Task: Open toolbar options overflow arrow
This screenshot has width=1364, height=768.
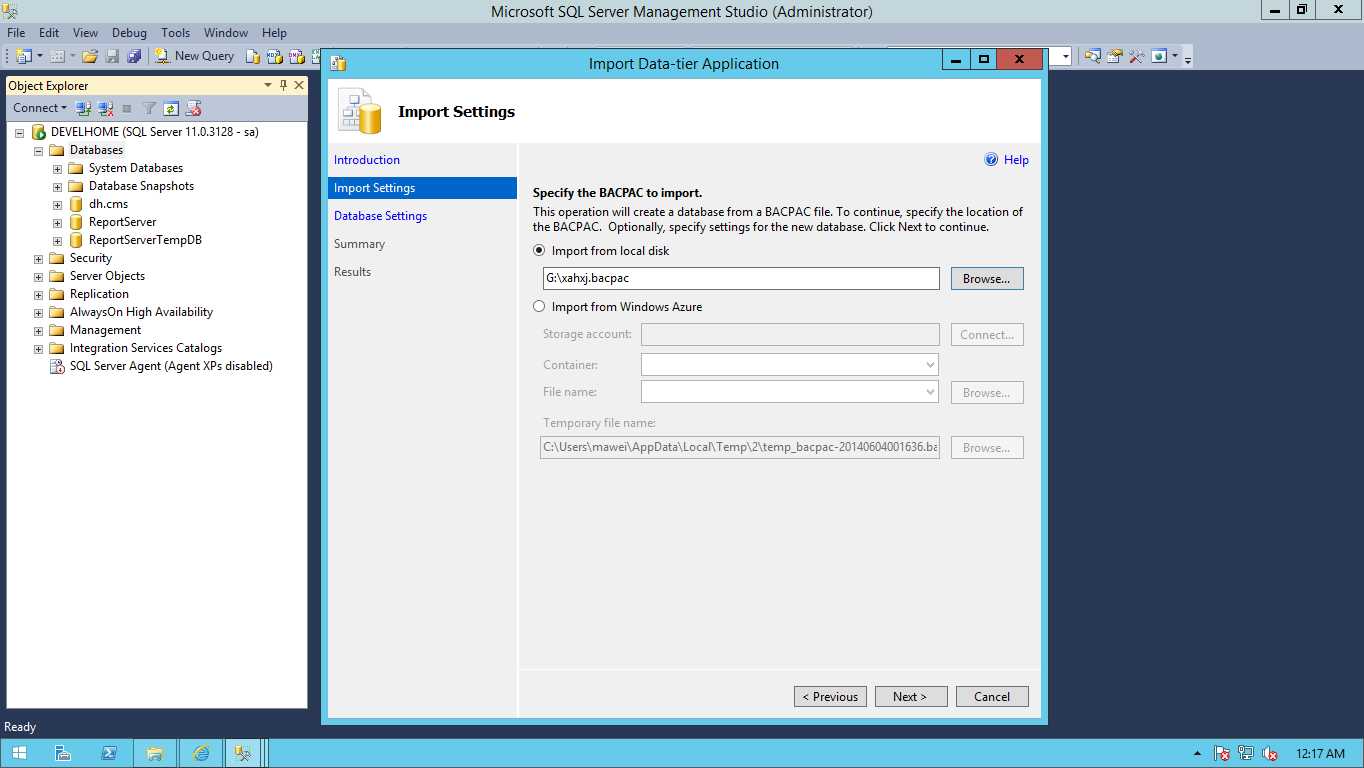Action: pos(1187,58)
